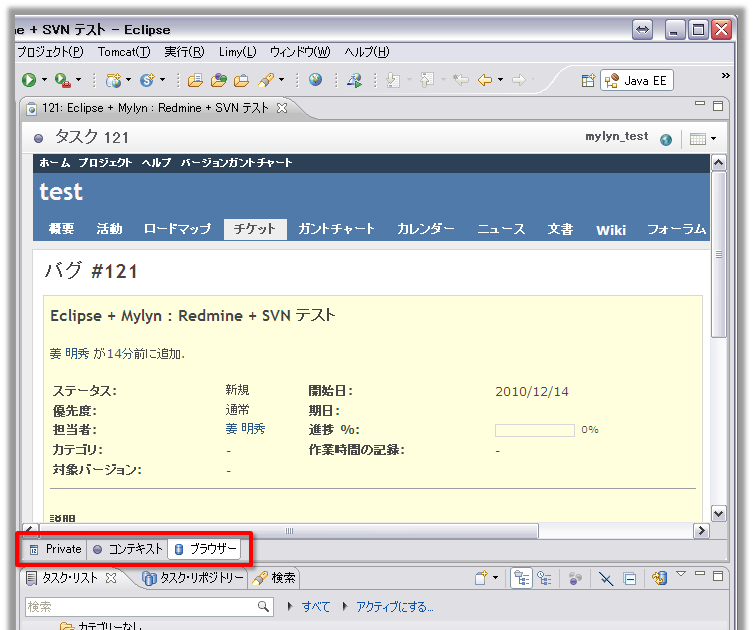
Task: Open the 検索 view tab
Action: [x=275, y=578]
